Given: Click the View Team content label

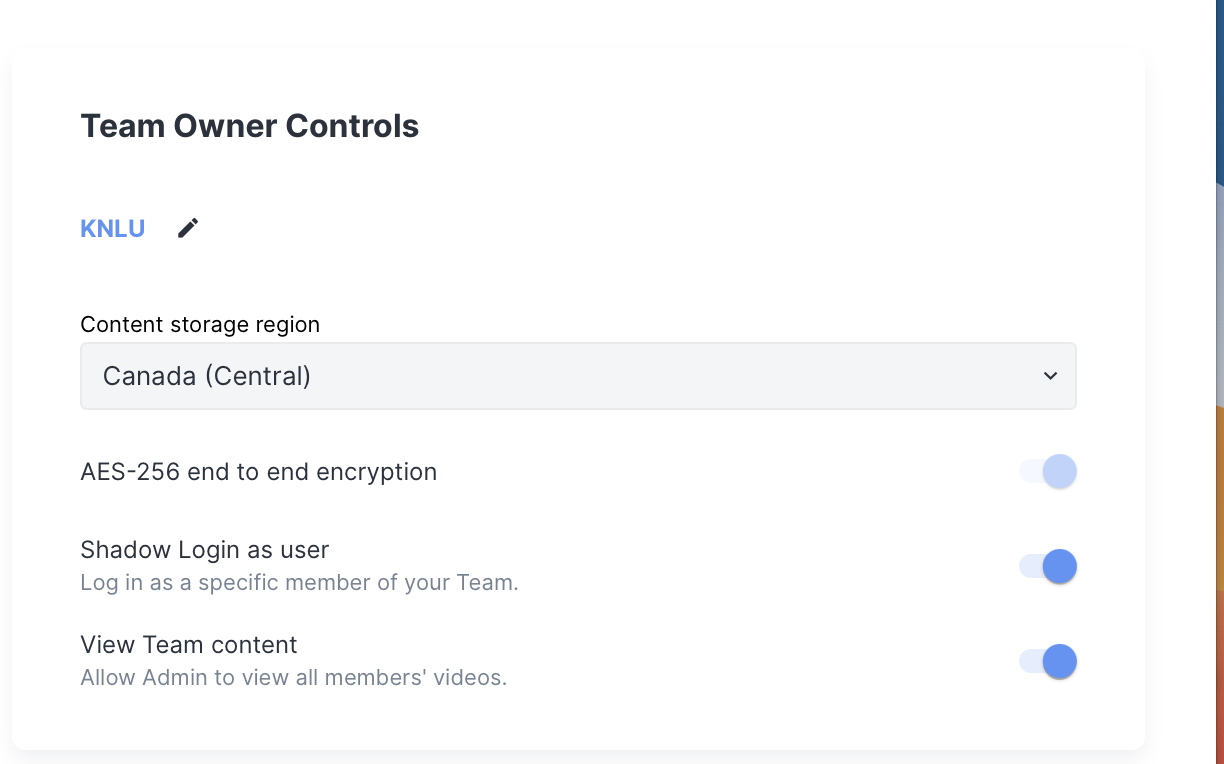Looking at the screenshot, I should pyautogui.click(x=189, y=644).
